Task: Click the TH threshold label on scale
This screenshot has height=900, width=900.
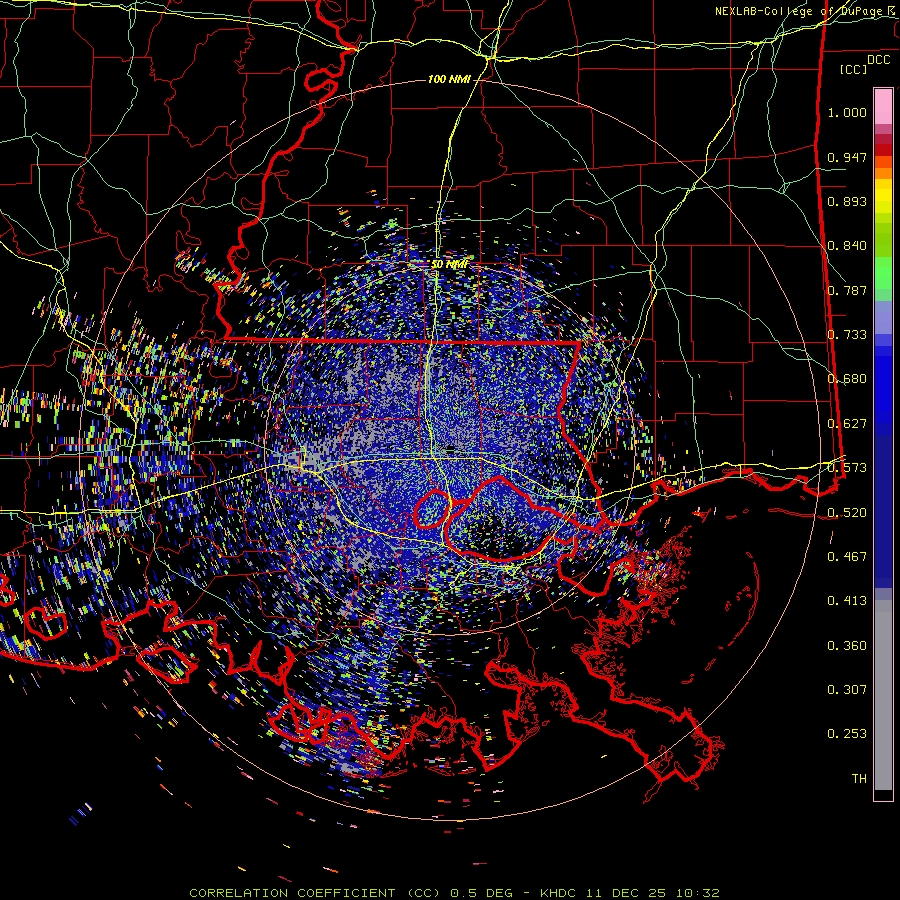Action: 859,779
